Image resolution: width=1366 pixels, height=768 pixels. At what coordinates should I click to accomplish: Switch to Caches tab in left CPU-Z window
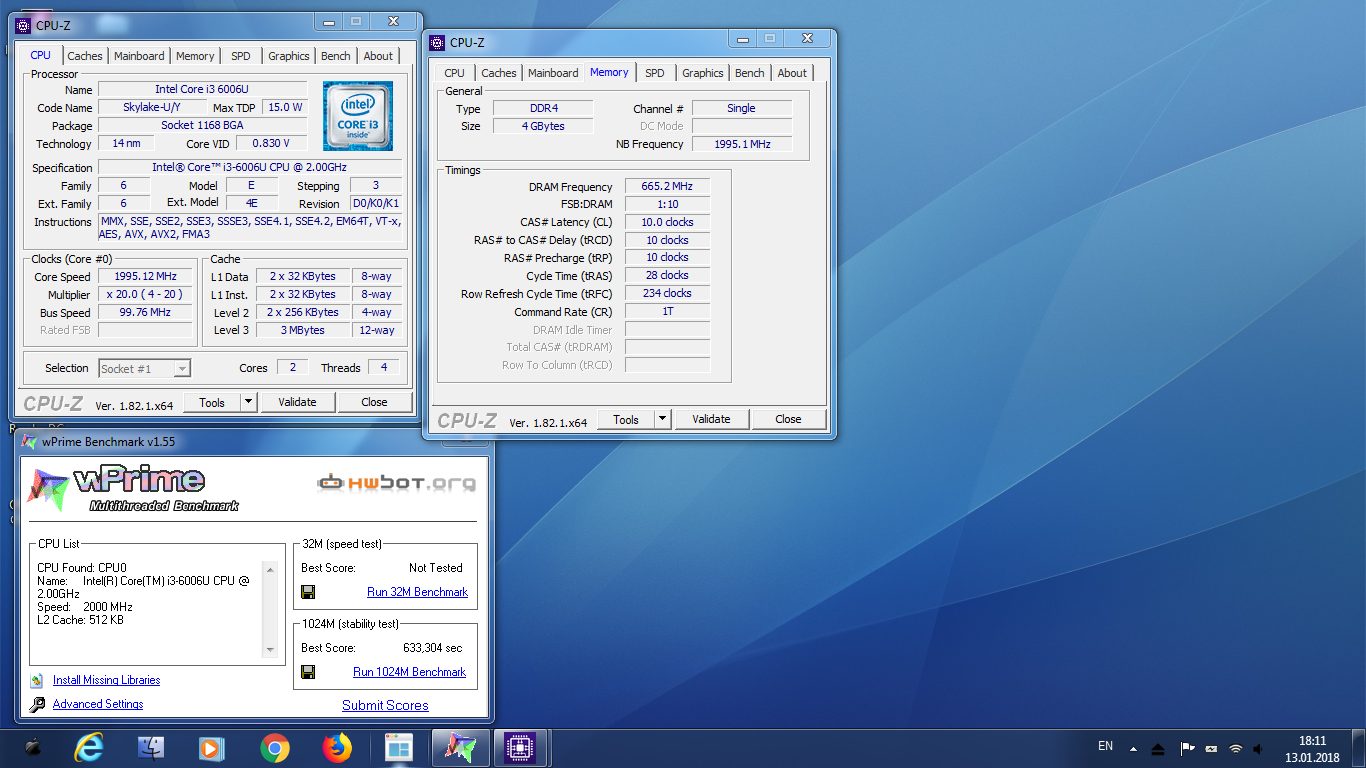coord(85,56)
